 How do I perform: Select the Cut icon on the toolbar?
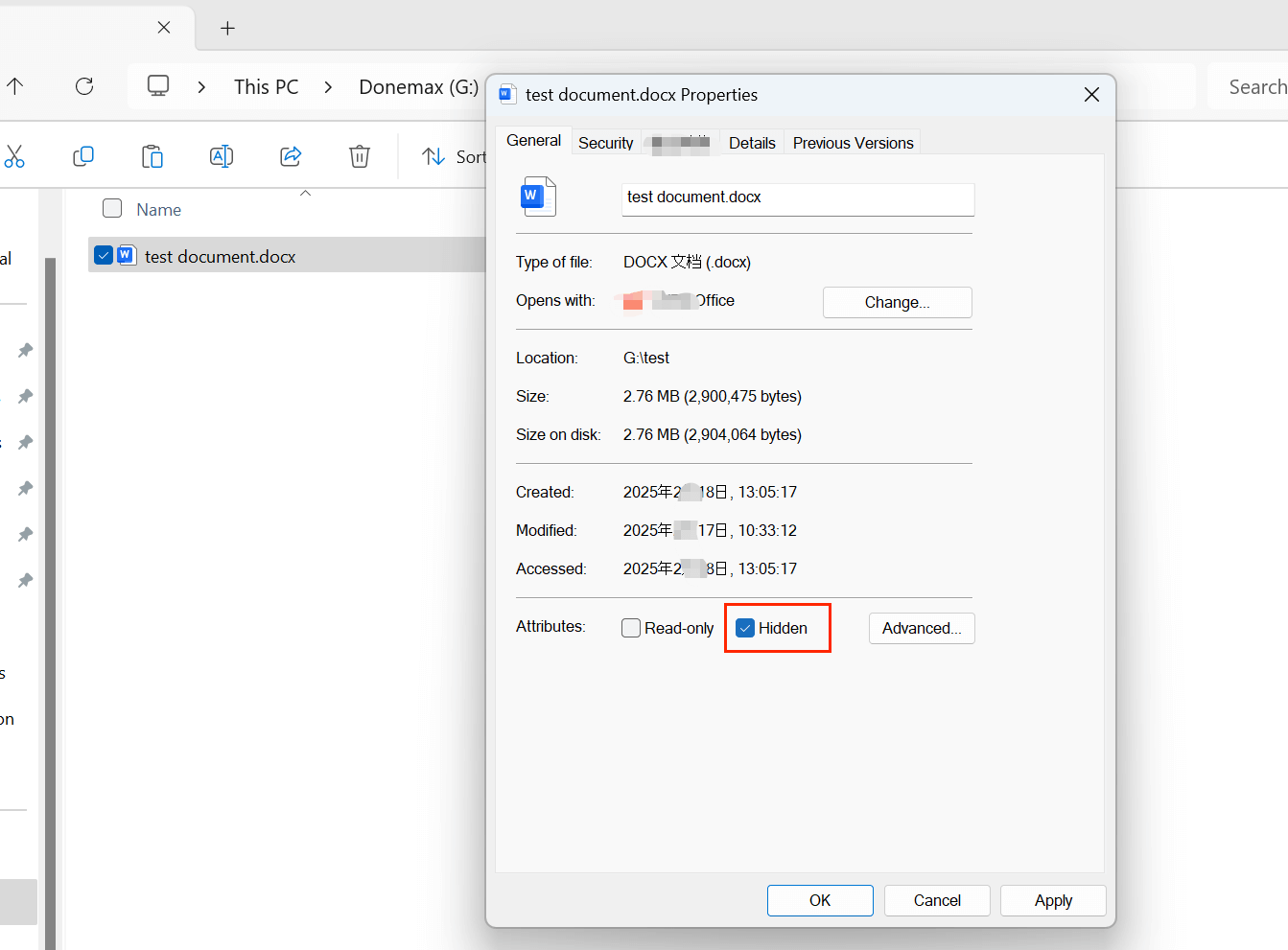[14, 156]
